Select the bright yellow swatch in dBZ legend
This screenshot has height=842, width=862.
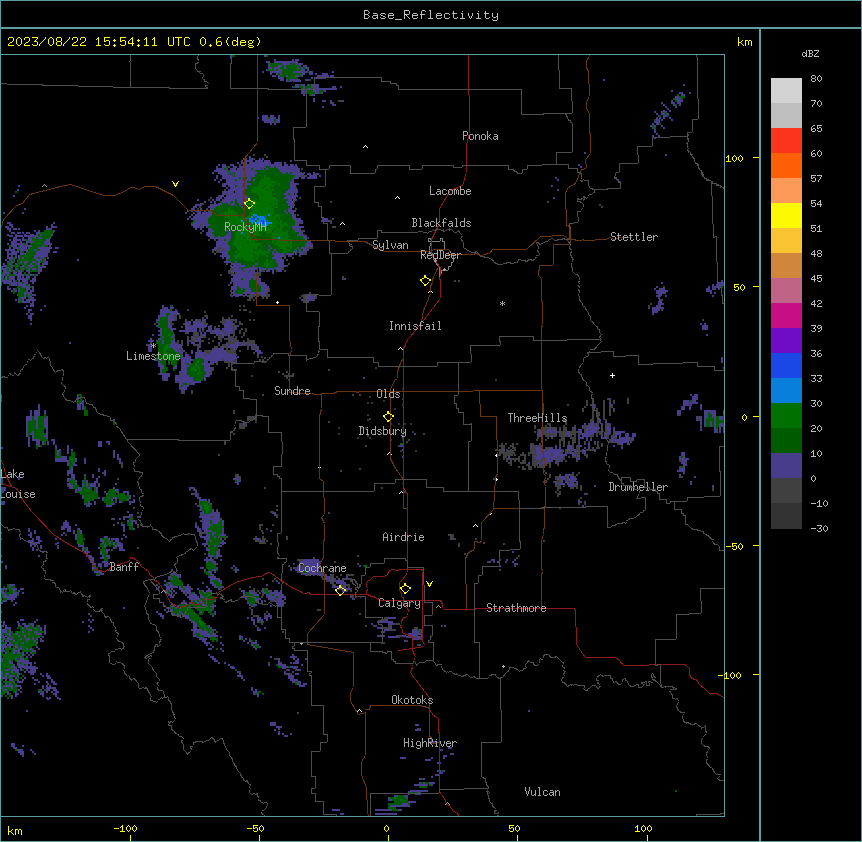786,215
